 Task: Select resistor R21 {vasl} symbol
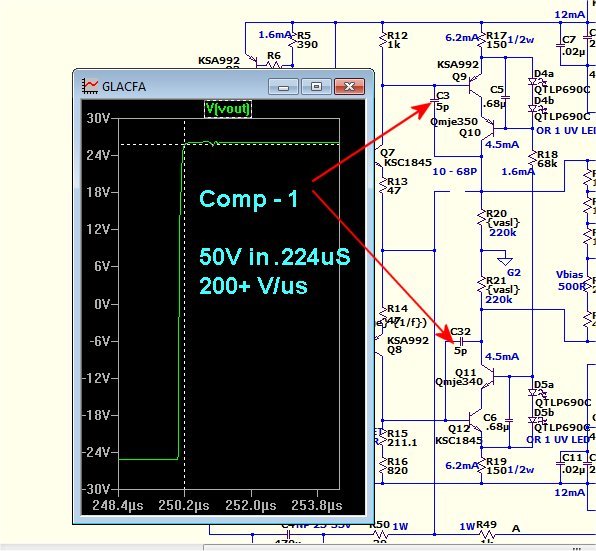click(x=482, y=285)
